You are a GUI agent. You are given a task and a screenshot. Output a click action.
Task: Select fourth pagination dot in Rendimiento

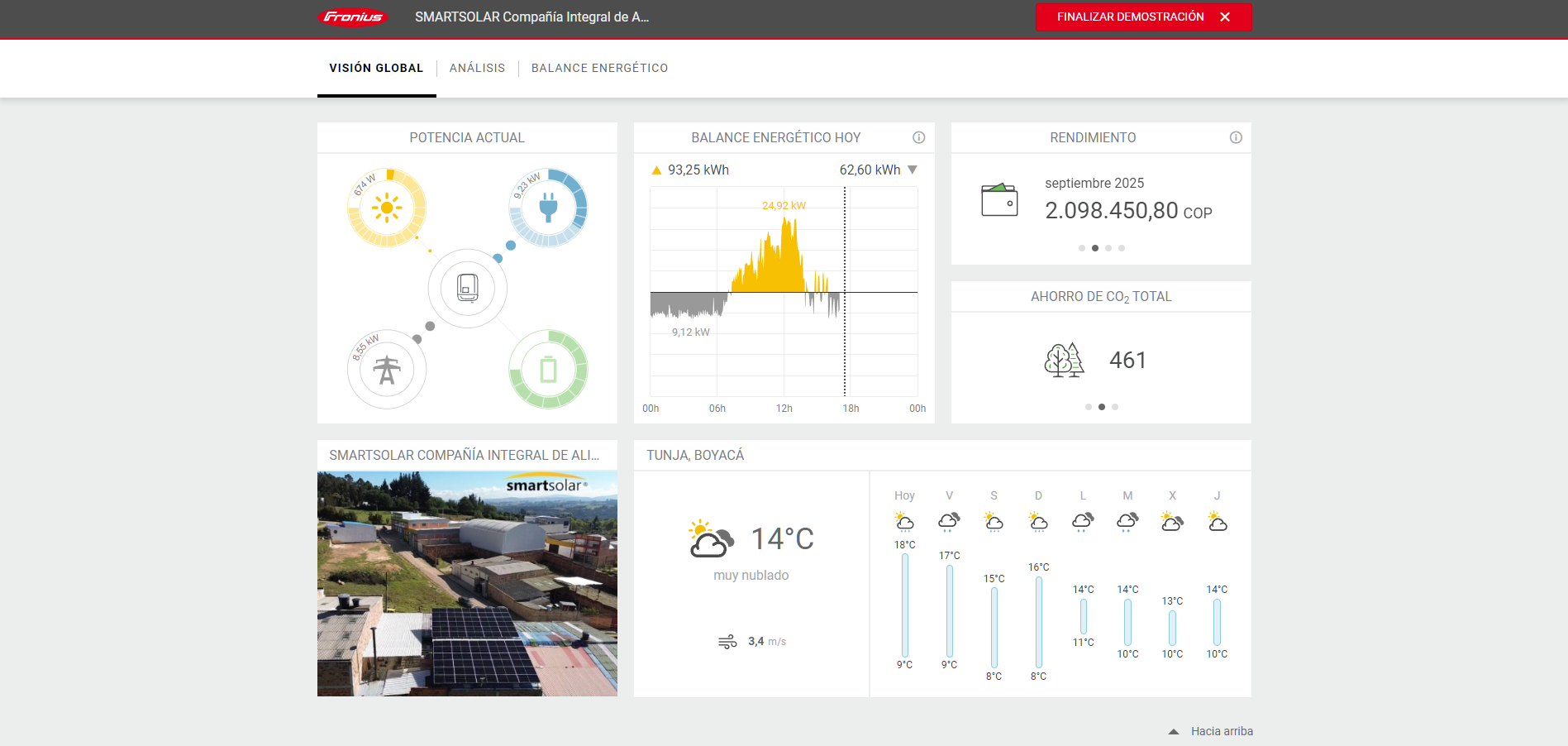click(x=1122, y=248)
